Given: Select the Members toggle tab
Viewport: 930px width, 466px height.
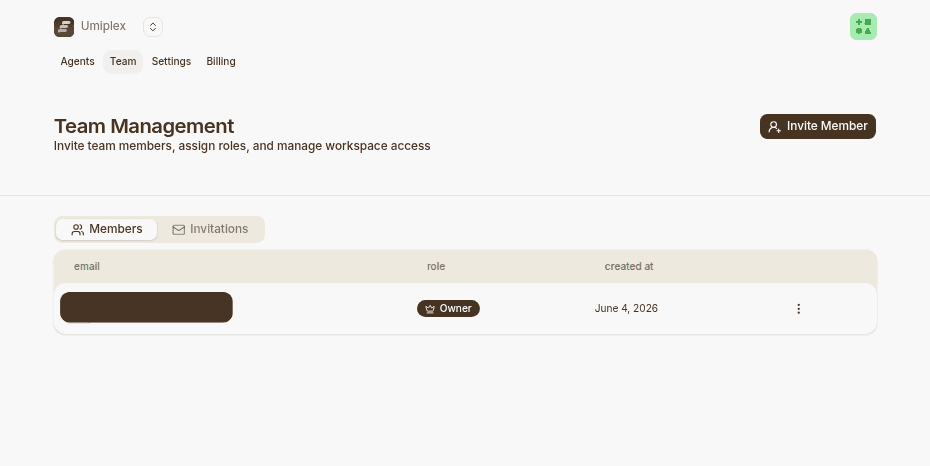Looking at the screenshot, I should 106,229.
